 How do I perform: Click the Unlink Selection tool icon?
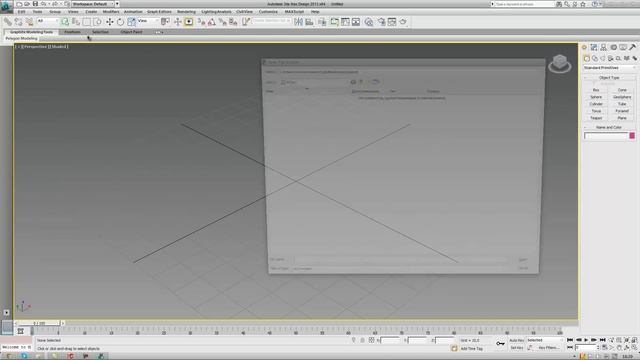18,22
